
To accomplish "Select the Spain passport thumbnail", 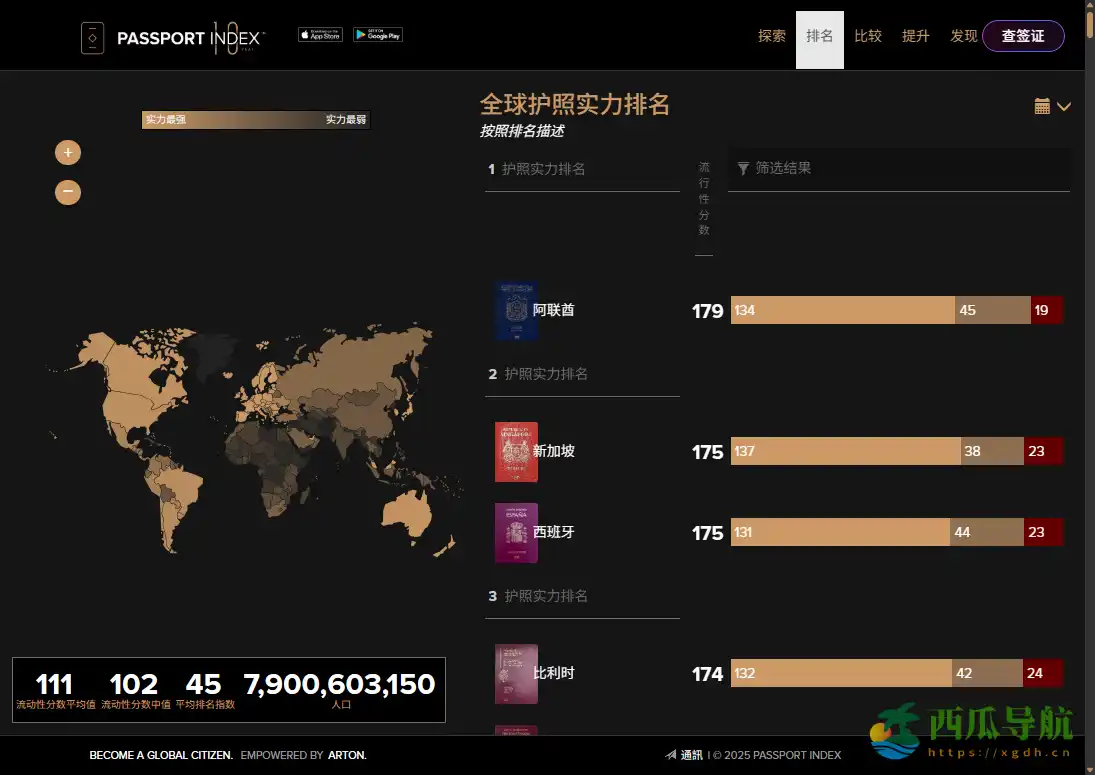I will (516, 533).
